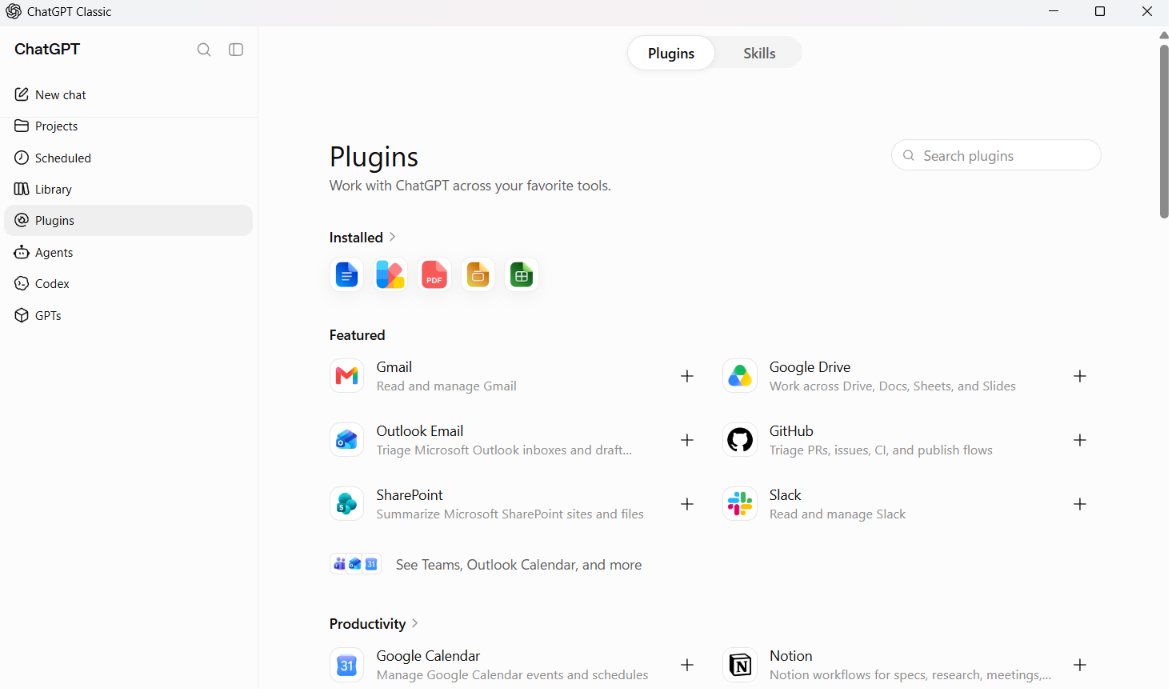
Task: Click the Google Calendar plugin icon
Action: (x=347, y=665)
